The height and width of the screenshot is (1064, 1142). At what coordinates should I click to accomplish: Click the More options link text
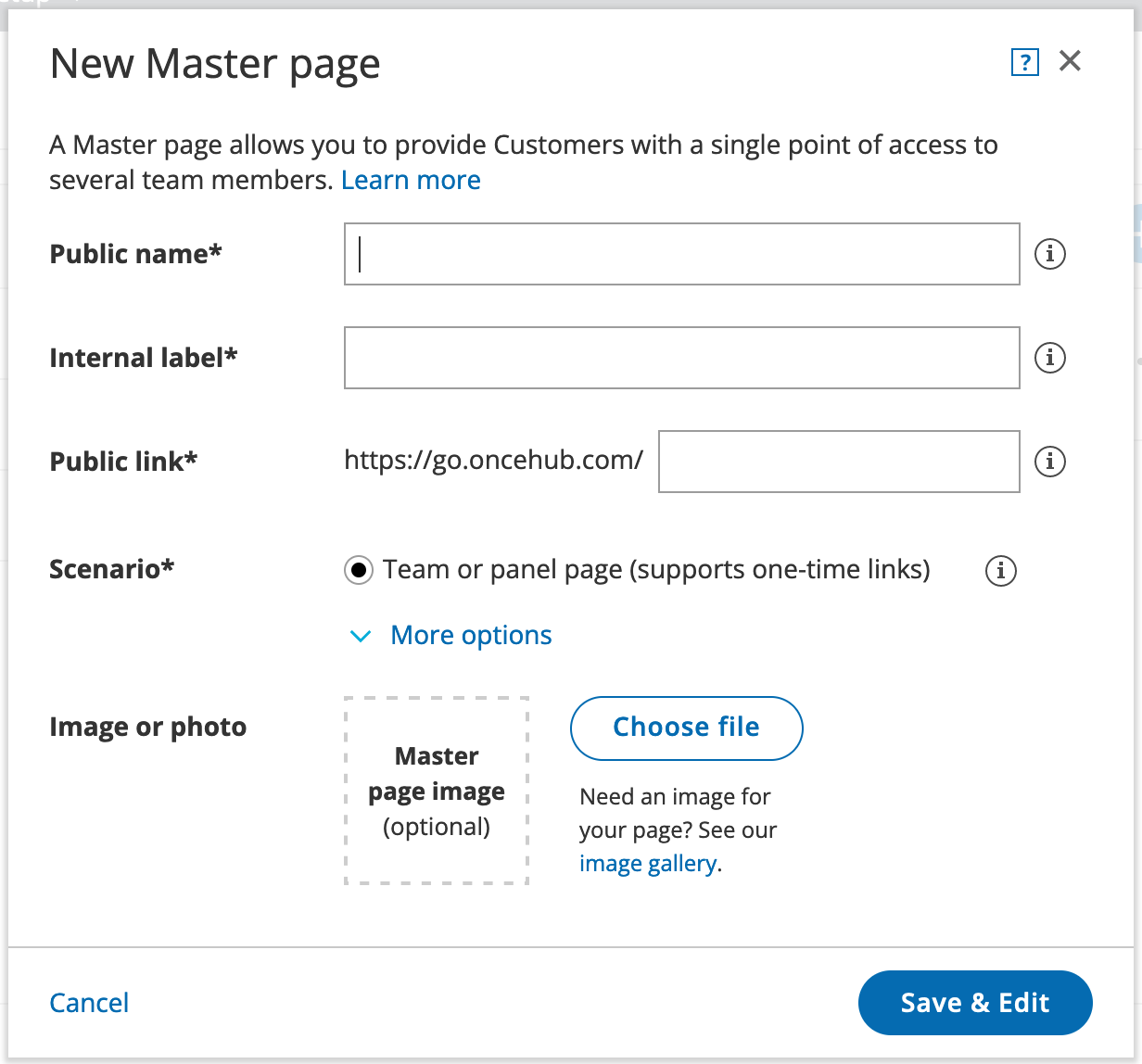471,636
